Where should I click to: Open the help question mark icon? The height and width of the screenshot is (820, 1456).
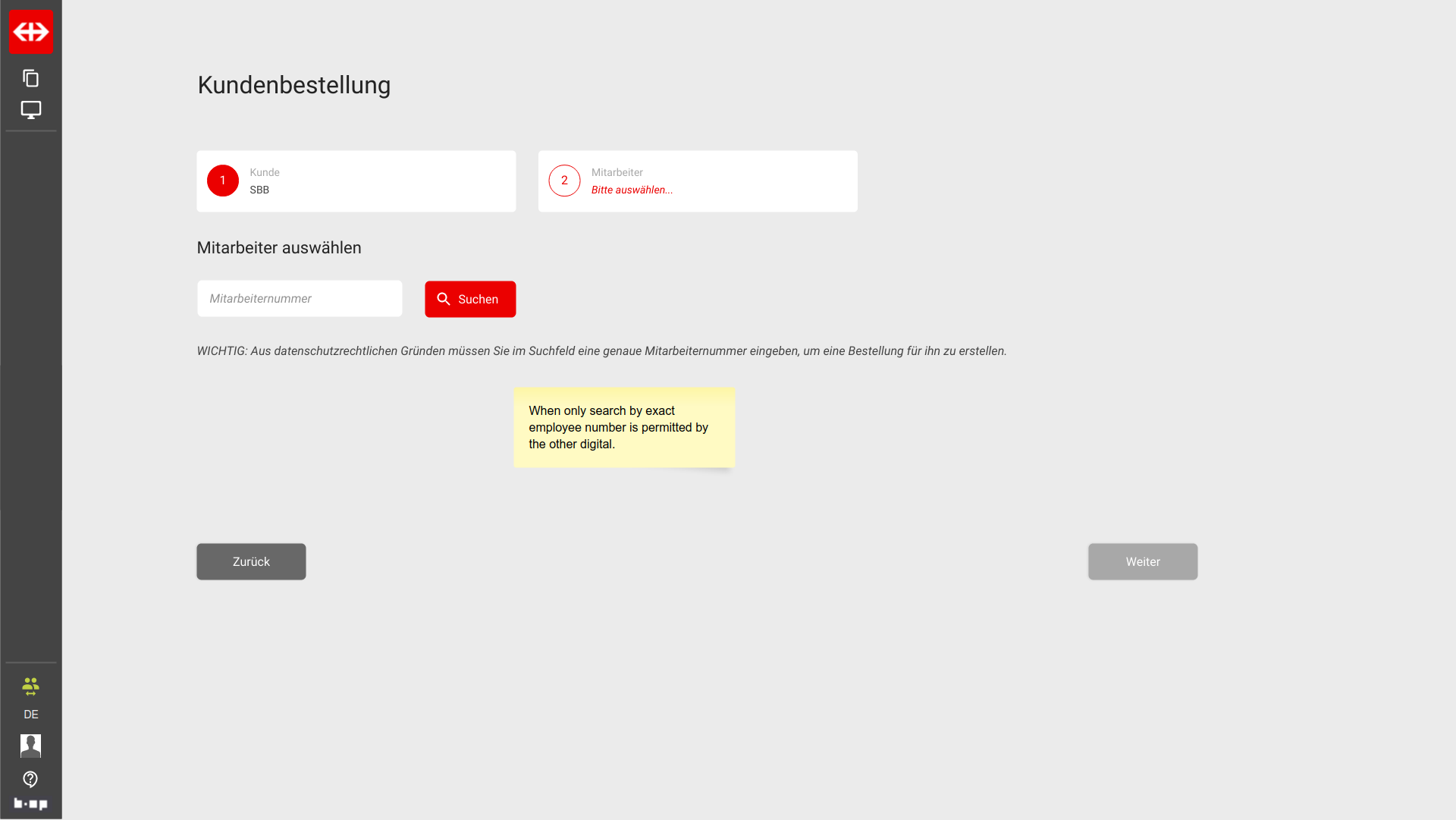point(31,779)
